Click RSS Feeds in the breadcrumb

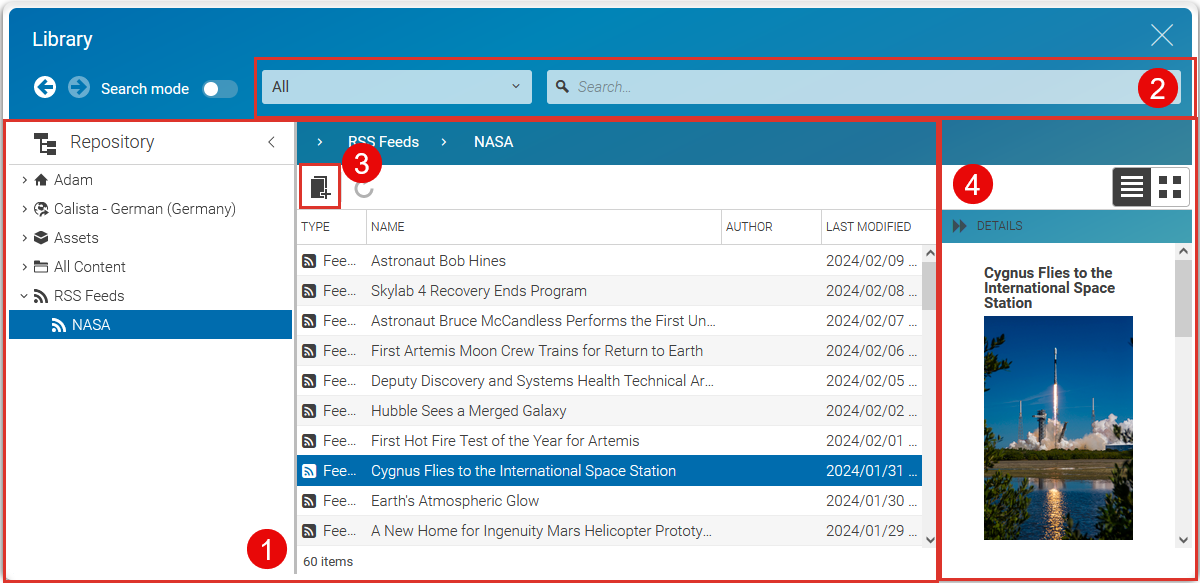click(384, 141)
